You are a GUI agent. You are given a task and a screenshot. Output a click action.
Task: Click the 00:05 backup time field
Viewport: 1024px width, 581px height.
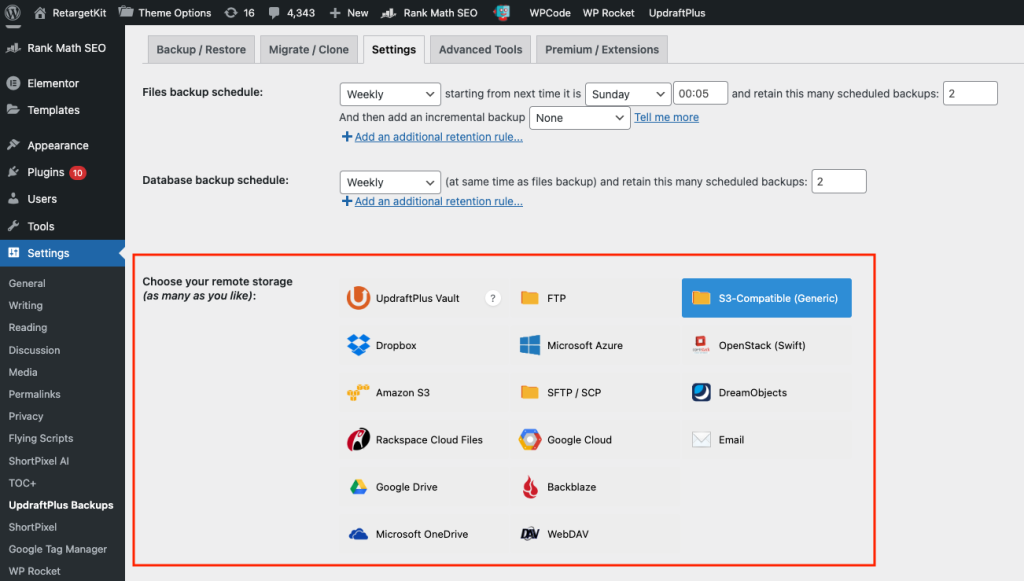(x=700, y=93)
